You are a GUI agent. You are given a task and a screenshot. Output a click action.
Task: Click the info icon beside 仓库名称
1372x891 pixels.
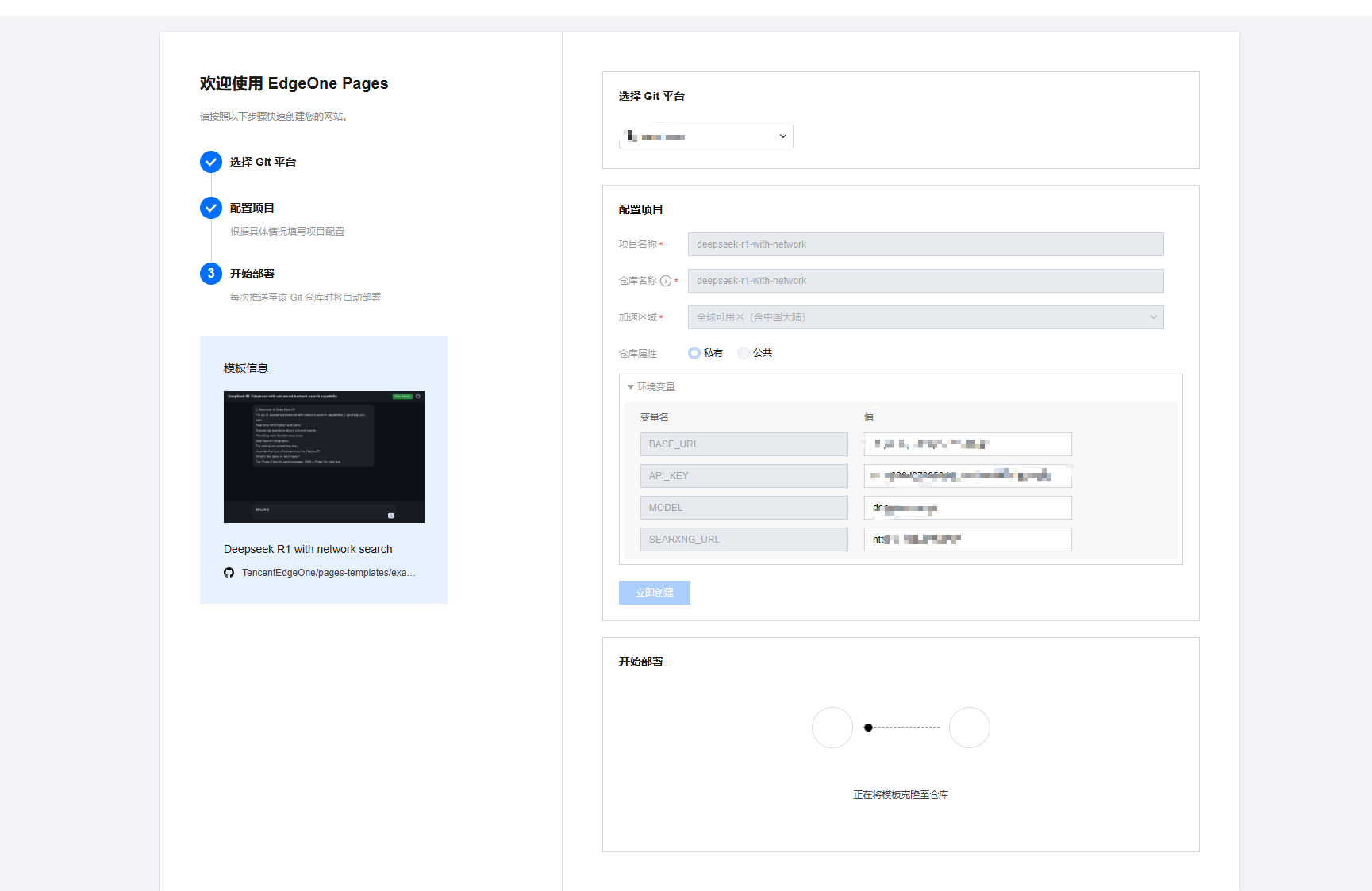(x=666, y=281)
